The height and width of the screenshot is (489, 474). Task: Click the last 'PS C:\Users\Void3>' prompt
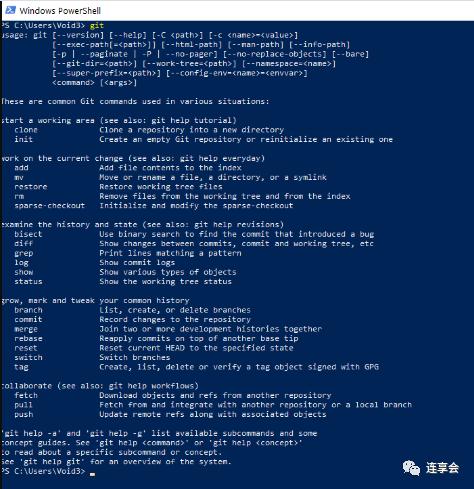coord(43,471)
